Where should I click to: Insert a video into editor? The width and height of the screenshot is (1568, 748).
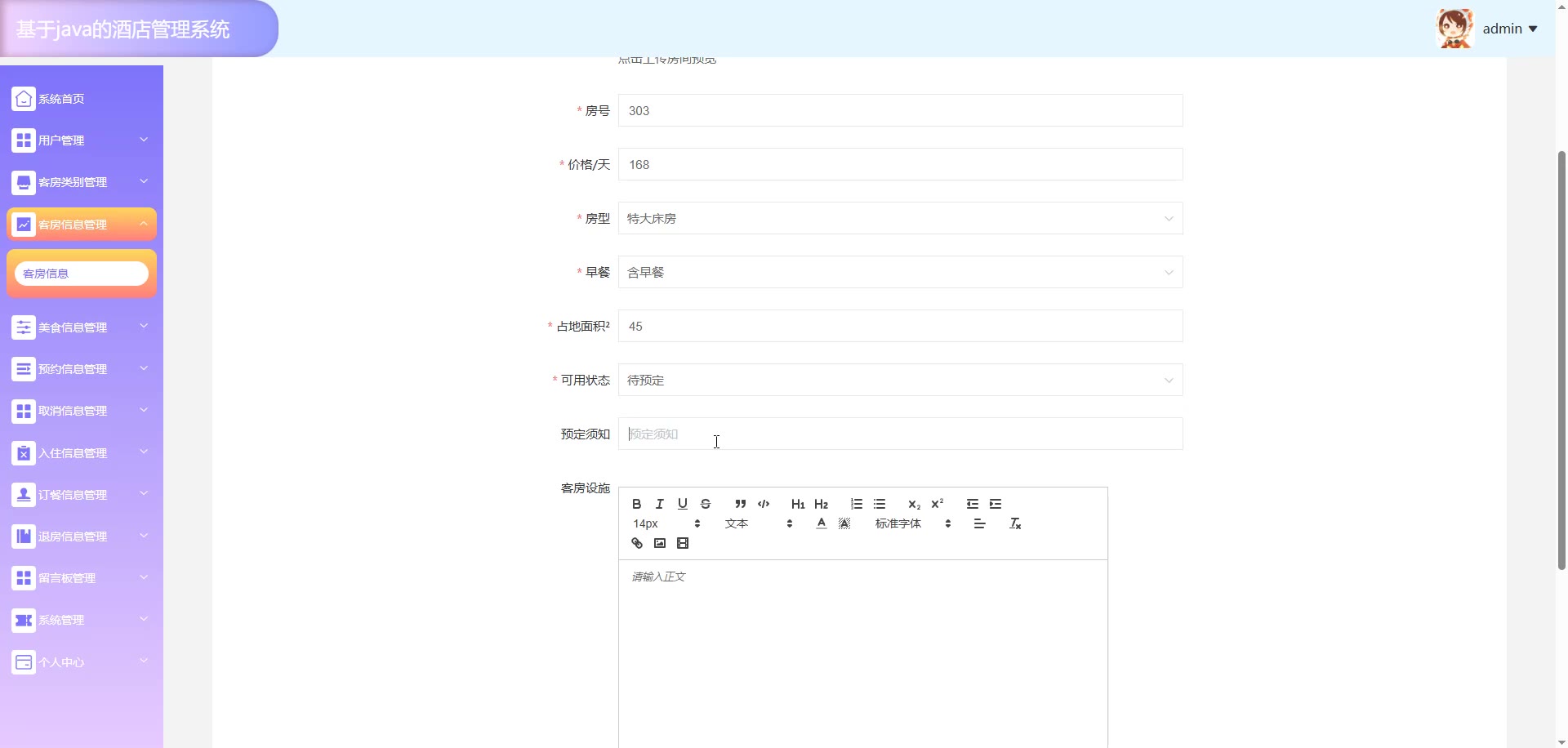pos(683,543)
